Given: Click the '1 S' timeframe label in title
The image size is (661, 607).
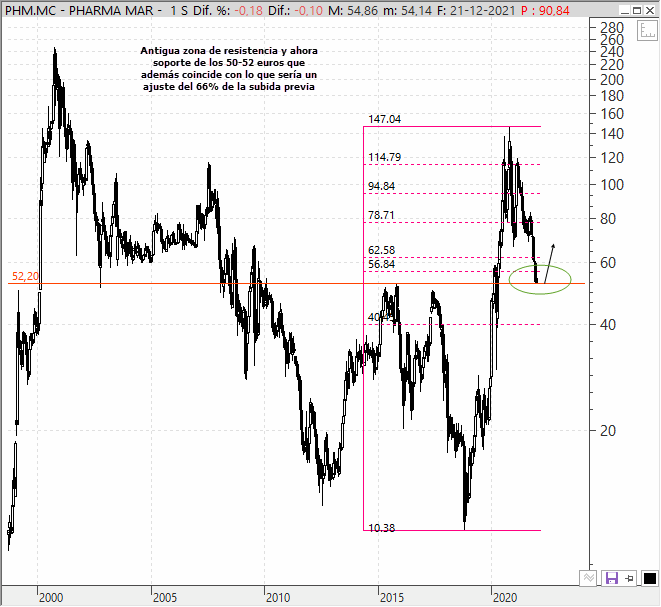Looking at the screenshot, I should pyautogui.click(x=179, y=11).
